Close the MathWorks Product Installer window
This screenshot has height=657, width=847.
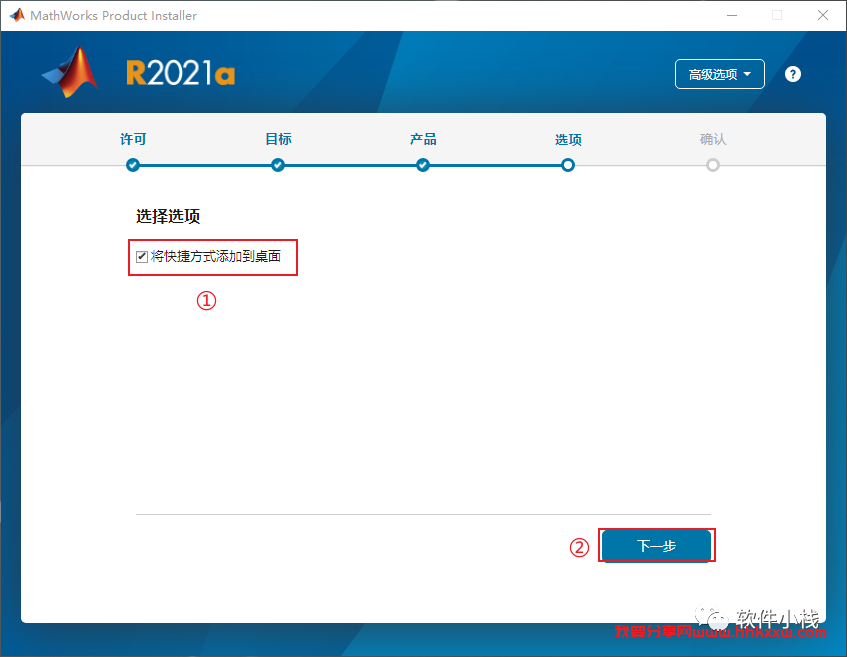[823, 15]
